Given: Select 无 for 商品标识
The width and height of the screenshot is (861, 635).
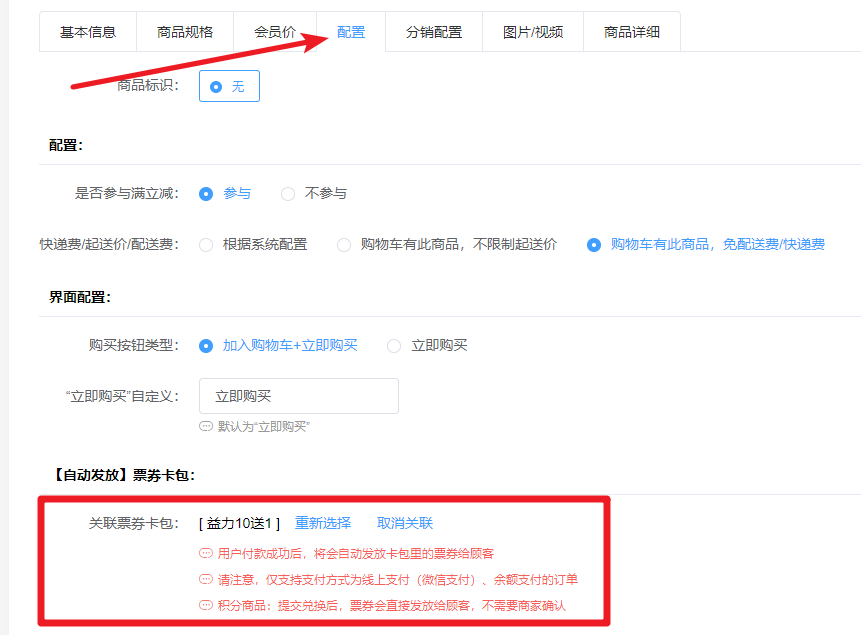Looking at the screenshot, I should pyautogui.click(x=229, y=86).
